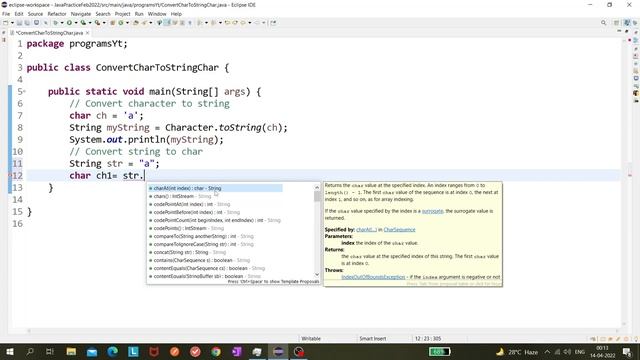Open the New wizard dropdown arrow
Viewport: 640px width, 360px height.
tap(12, 23)
